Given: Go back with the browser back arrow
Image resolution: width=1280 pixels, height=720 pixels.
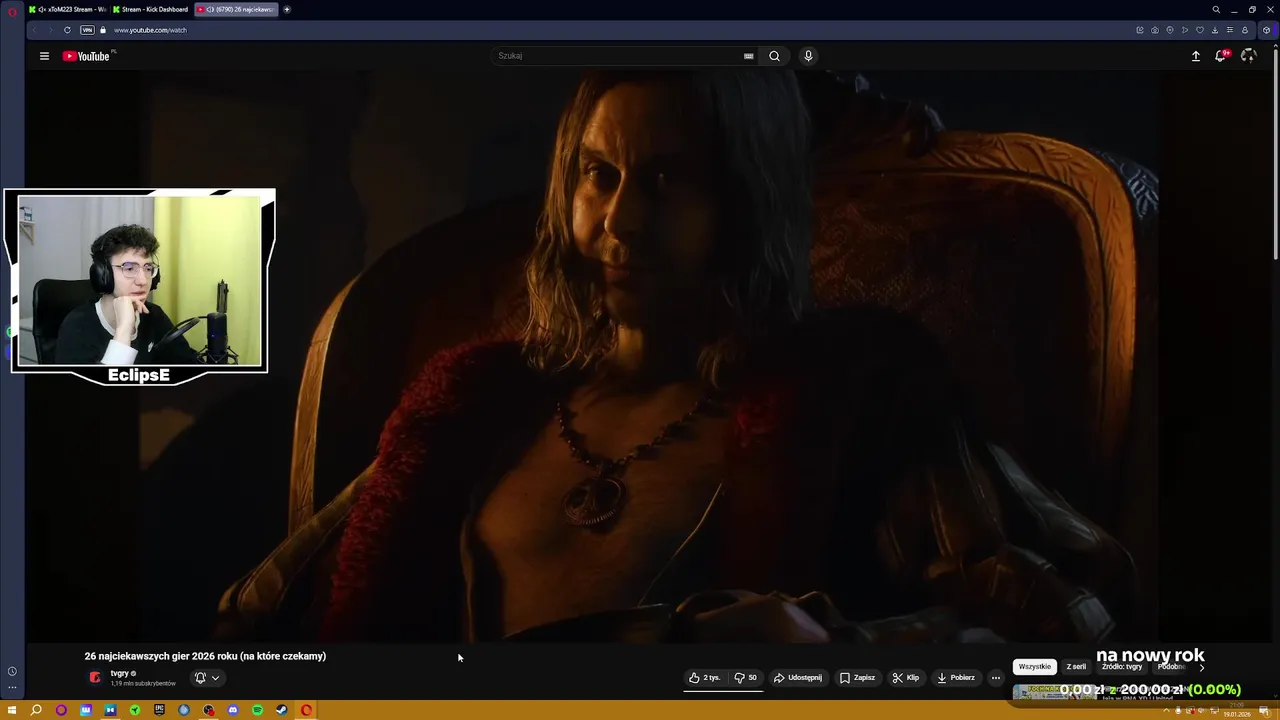Looking at the screenshot, I should pos(35,30).
